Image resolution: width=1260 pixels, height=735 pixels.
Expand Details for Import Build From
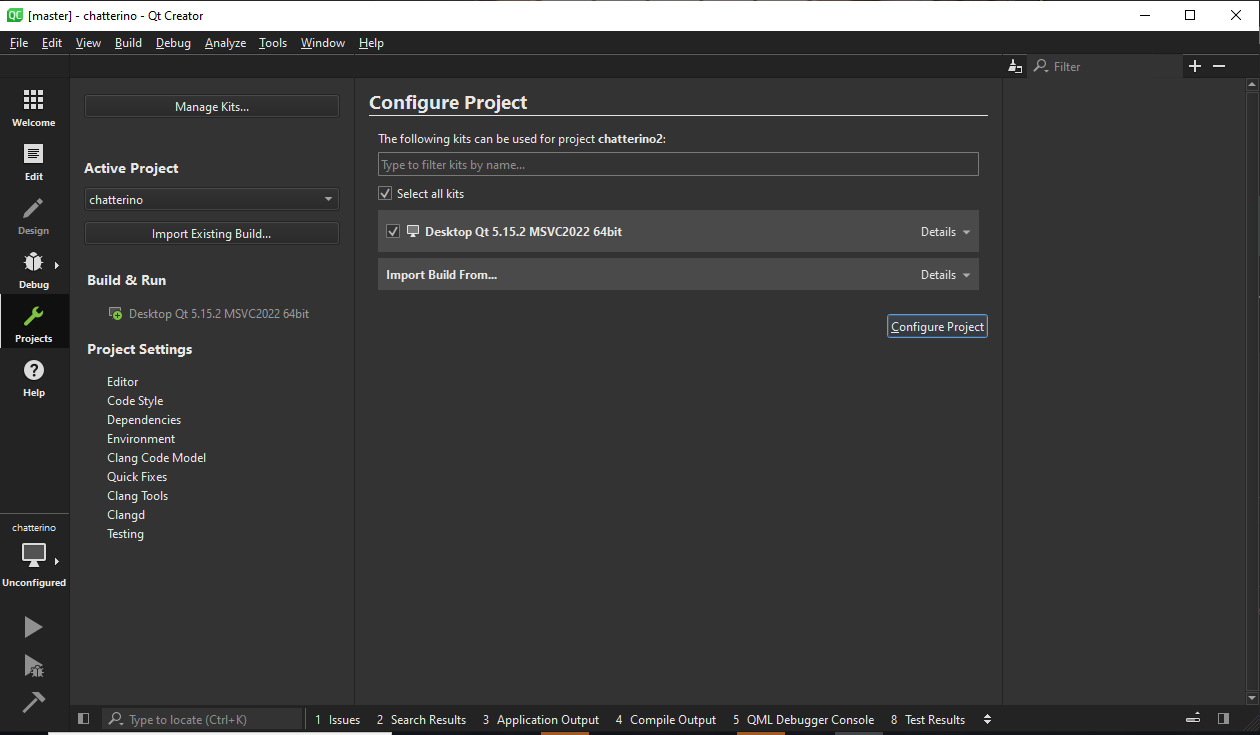click(x=945, y=275)
